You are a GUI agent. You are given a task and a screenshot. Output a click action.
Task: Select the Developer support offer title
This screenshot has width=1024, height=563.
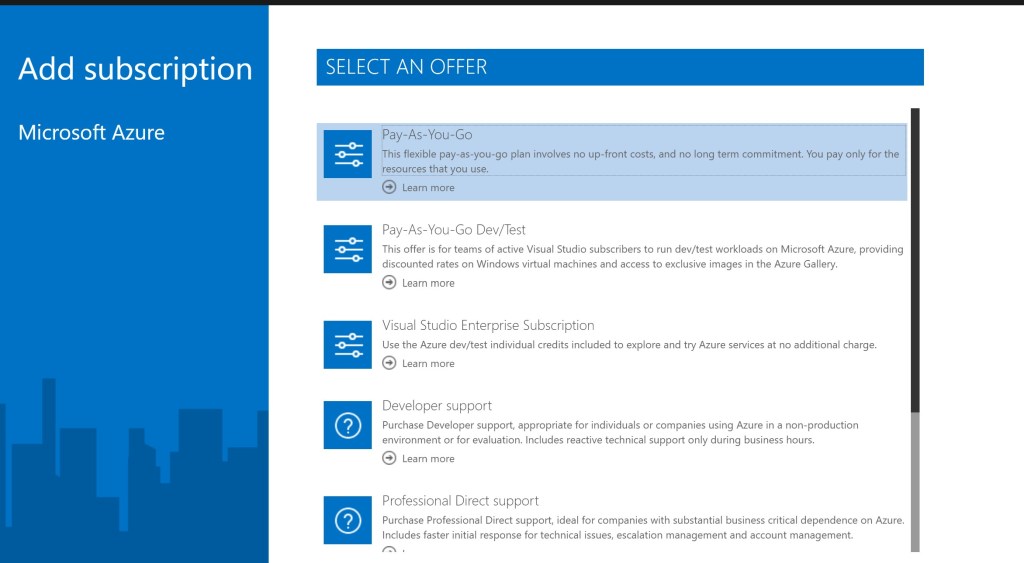tap(437, 406)
